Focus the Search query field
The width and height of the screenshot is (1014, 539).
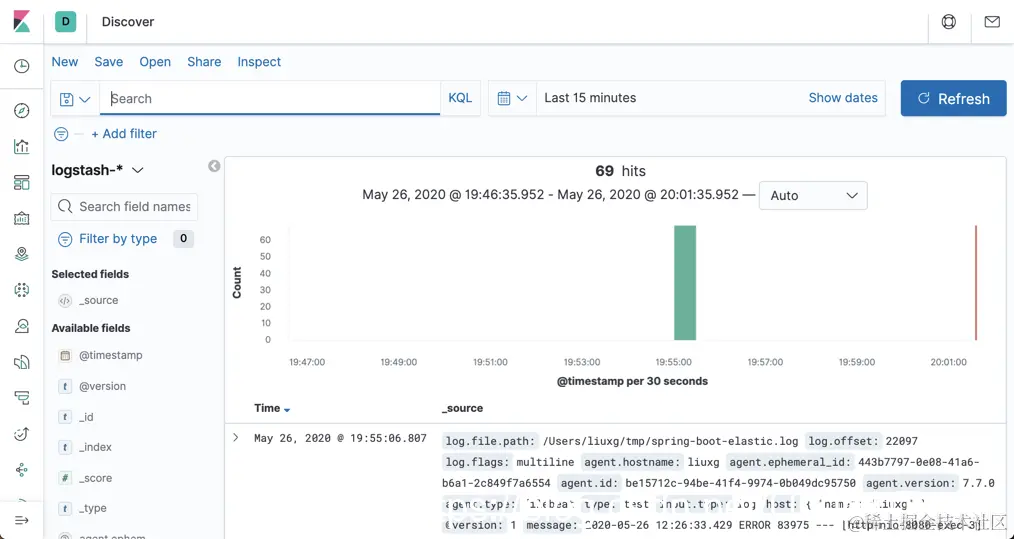tap(270, 98)
